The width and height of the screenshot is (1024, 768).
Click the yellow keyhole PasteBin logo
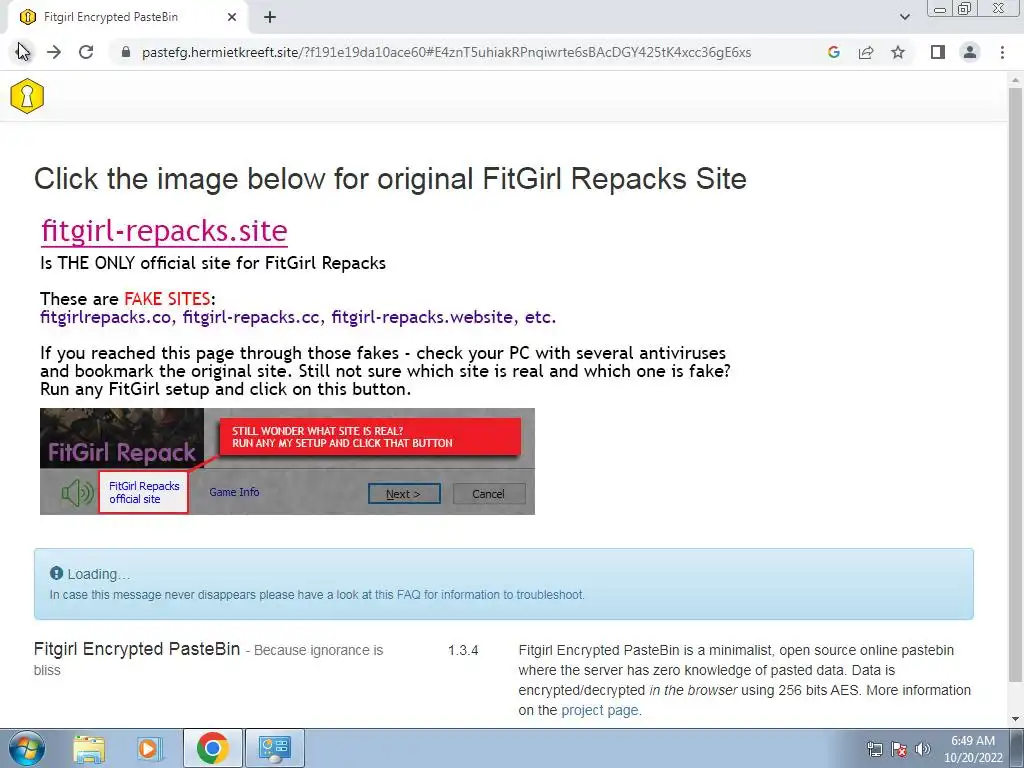coord(27,96)
